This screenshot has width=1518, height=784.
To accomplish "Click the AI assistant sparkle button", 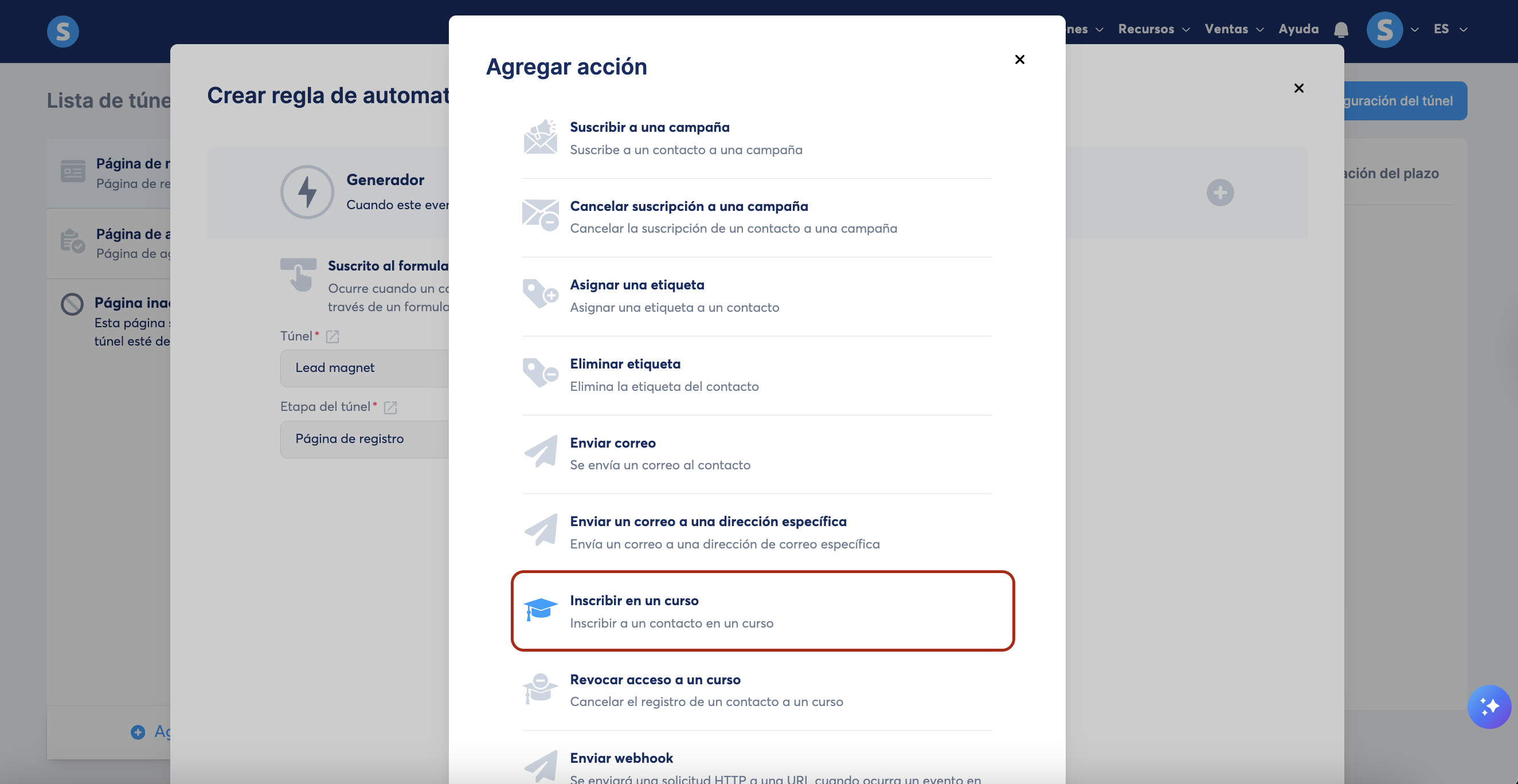I will point(1489,706).
